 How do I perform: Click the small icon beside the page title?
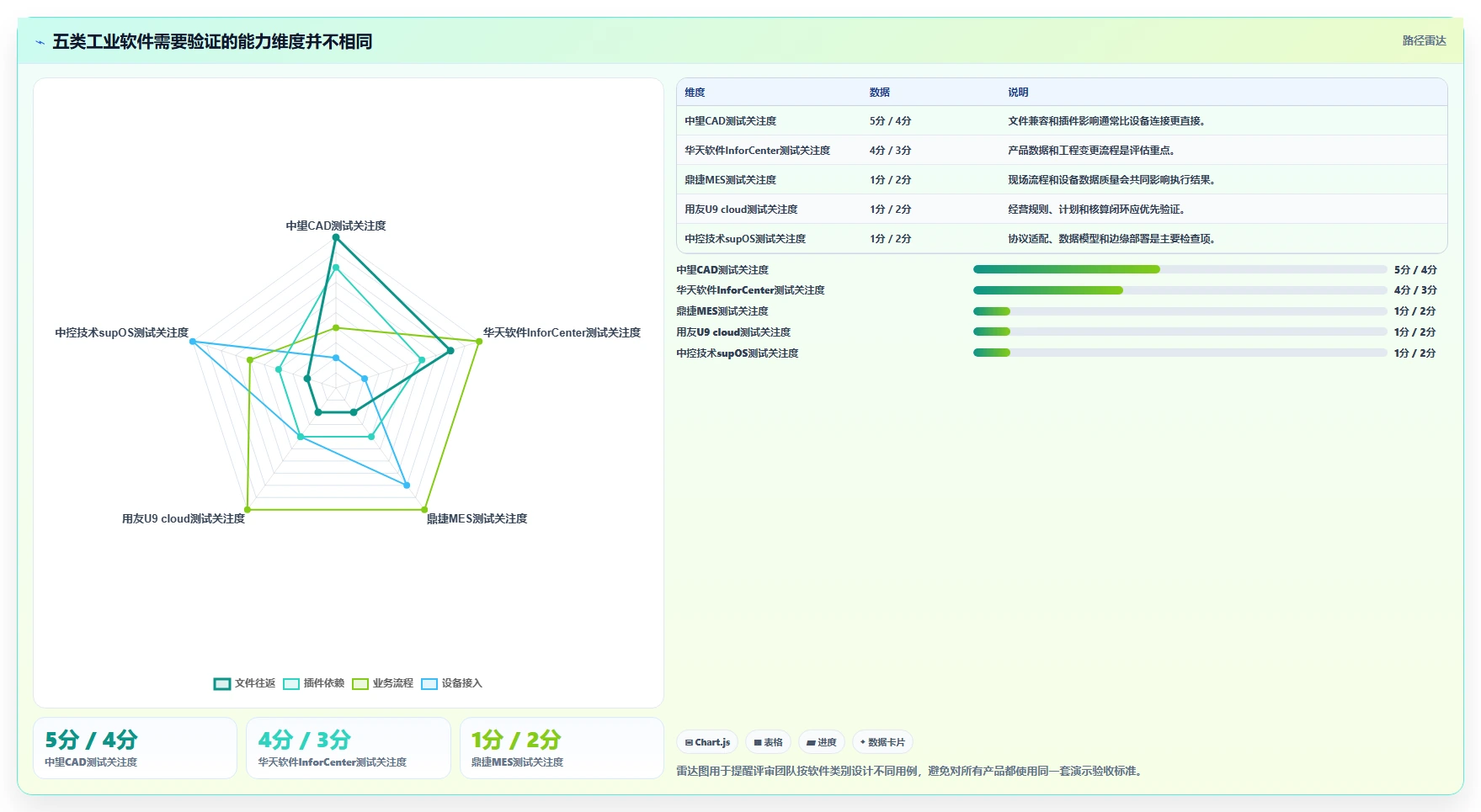[x=40, y=42]
